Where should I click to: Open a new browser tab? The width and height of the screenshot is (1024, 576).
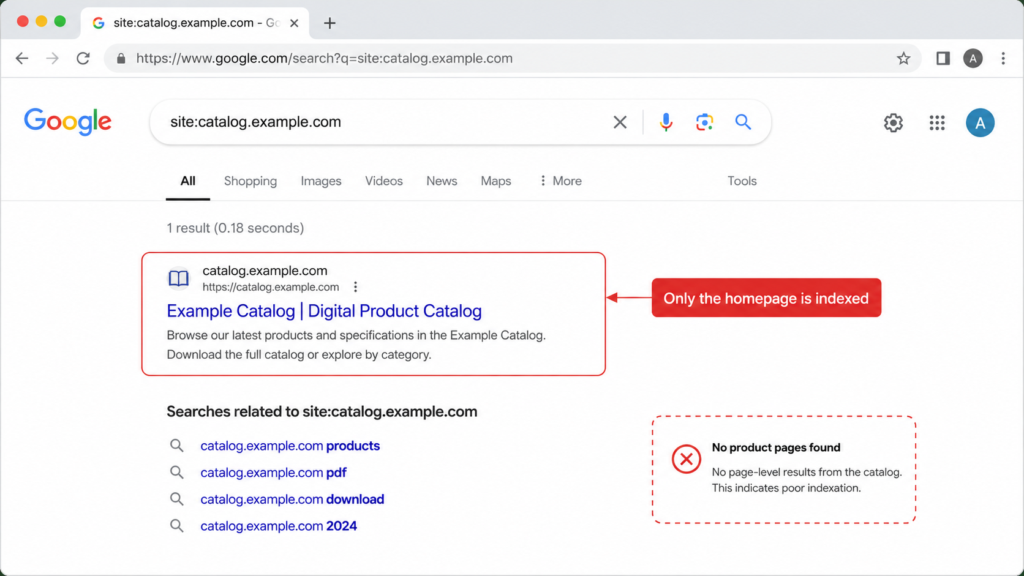point(330,23)
